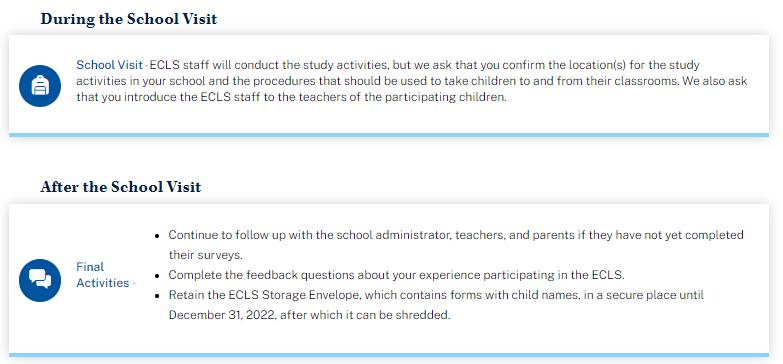Select the During the School Visit heading
This screenshot has width=783, height=364.
point(129,19)
